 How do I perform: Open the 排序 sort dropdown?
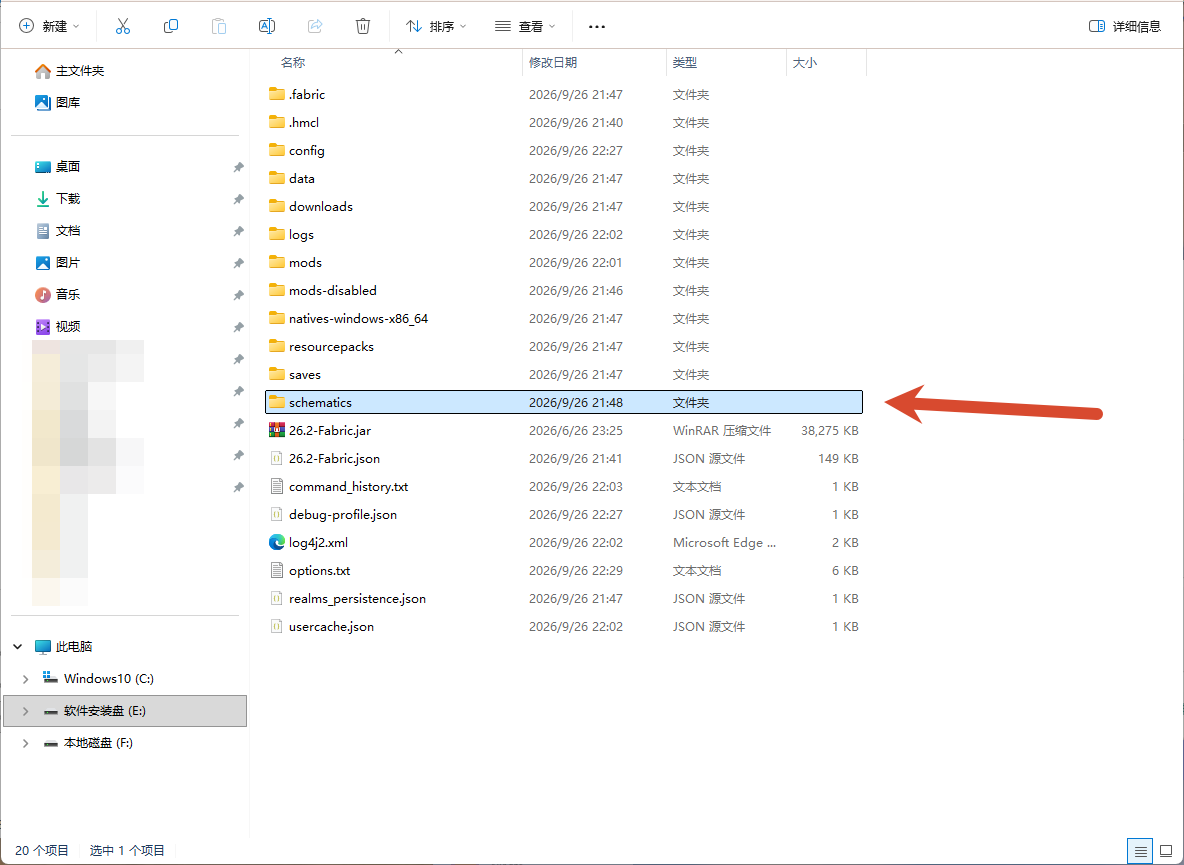(x=436, y=26)
